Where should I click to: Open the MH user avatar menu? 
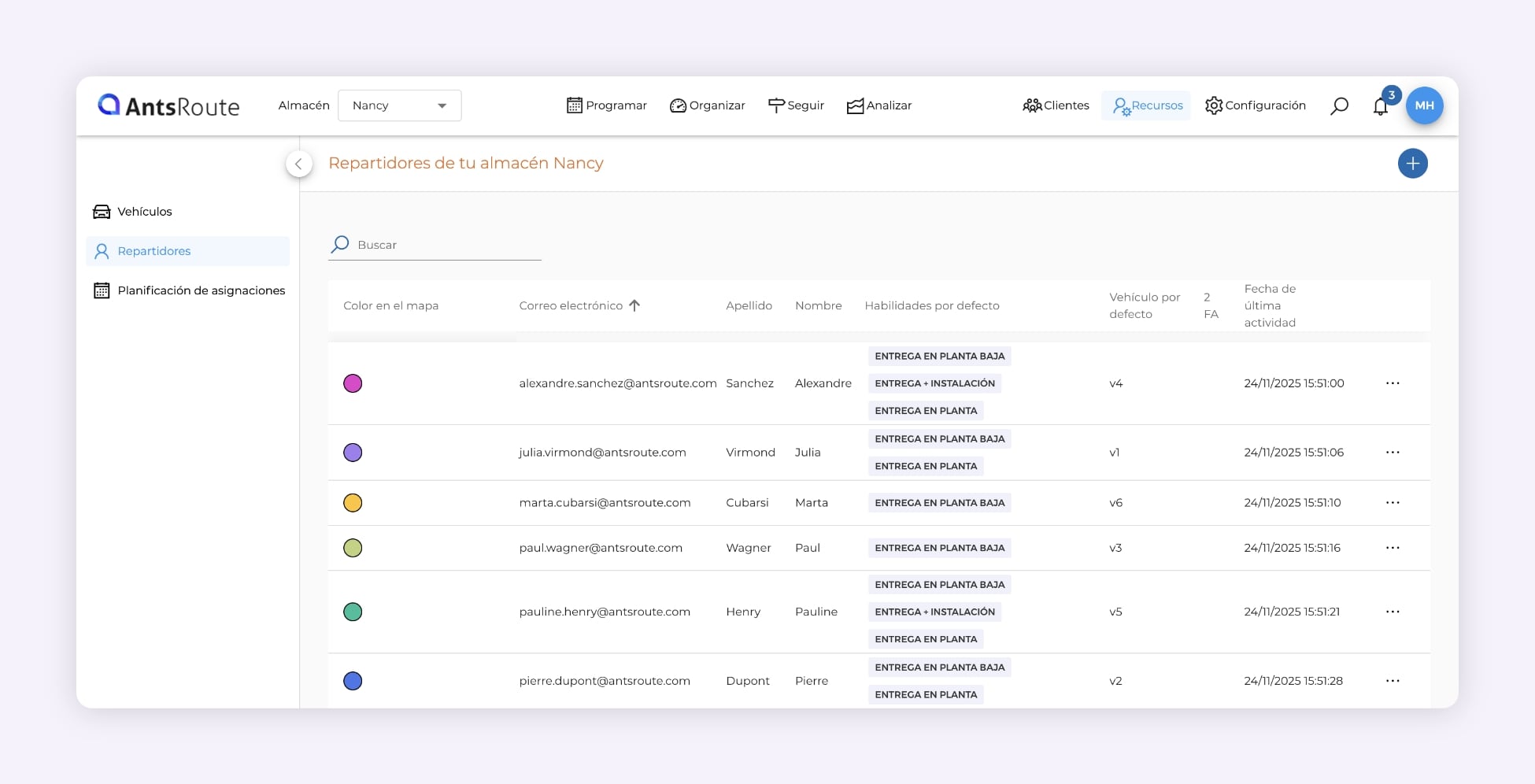click(x=1424, y=105)
